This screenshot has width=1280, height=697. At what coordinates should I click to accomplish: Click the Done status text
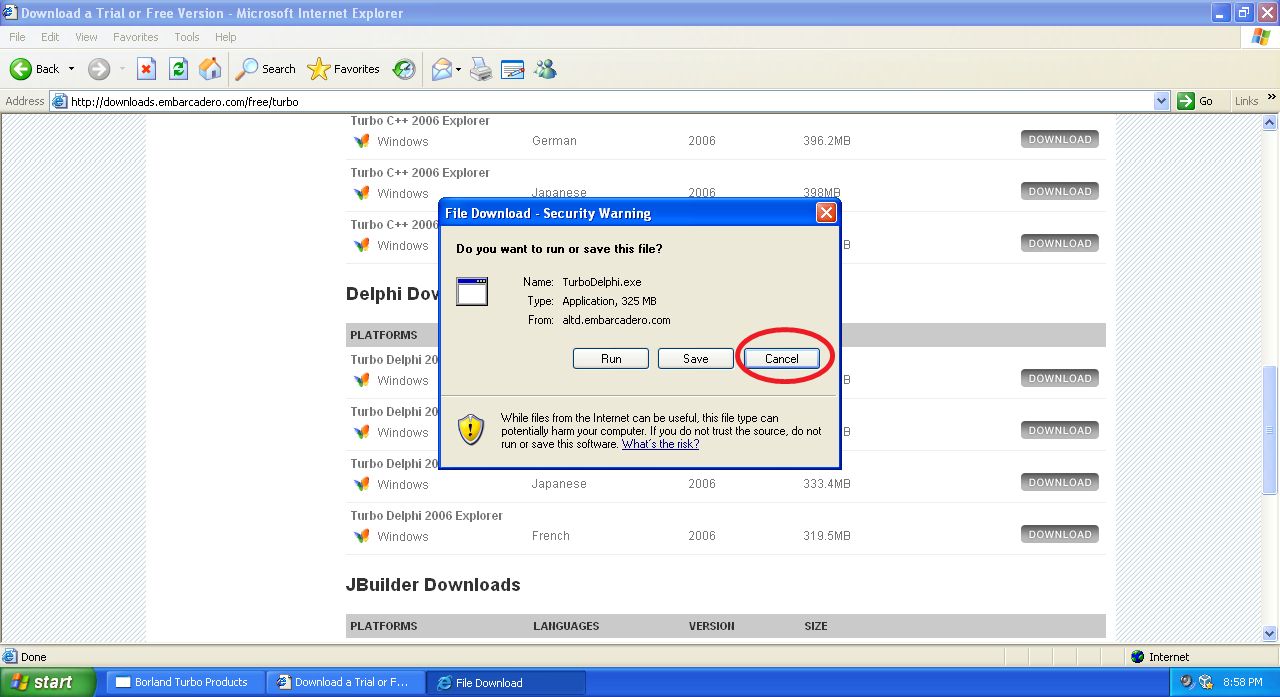point(33,657)
